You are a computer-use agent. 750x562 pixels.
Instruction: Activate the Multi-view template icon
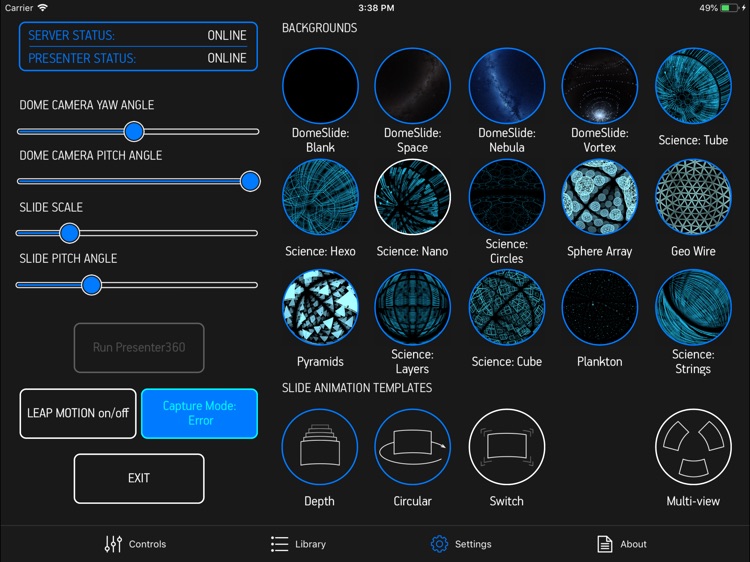point(693,447)
